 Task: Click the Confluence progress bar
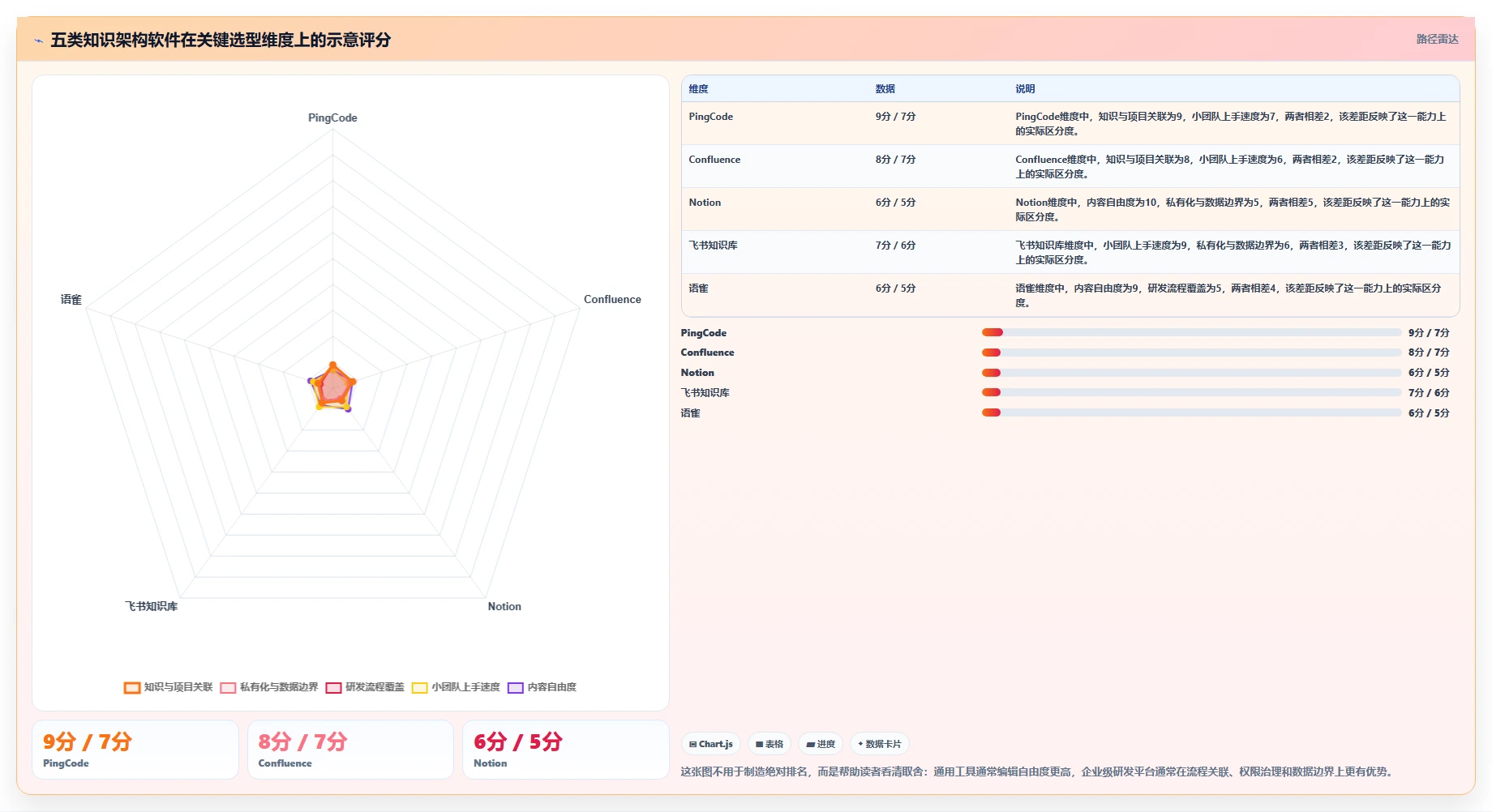pyautogui.click(x=1191, y=353)
